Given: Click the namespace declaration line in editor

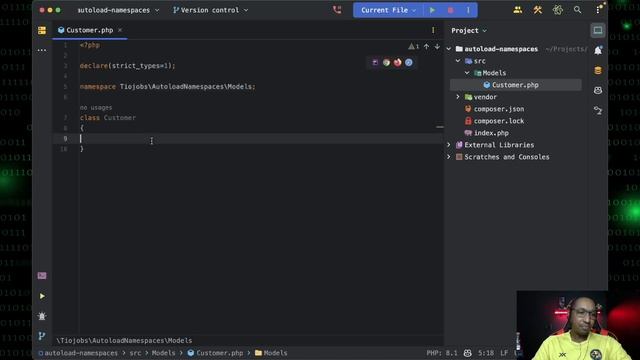Looking at the screenshot, I should (167, 87).
